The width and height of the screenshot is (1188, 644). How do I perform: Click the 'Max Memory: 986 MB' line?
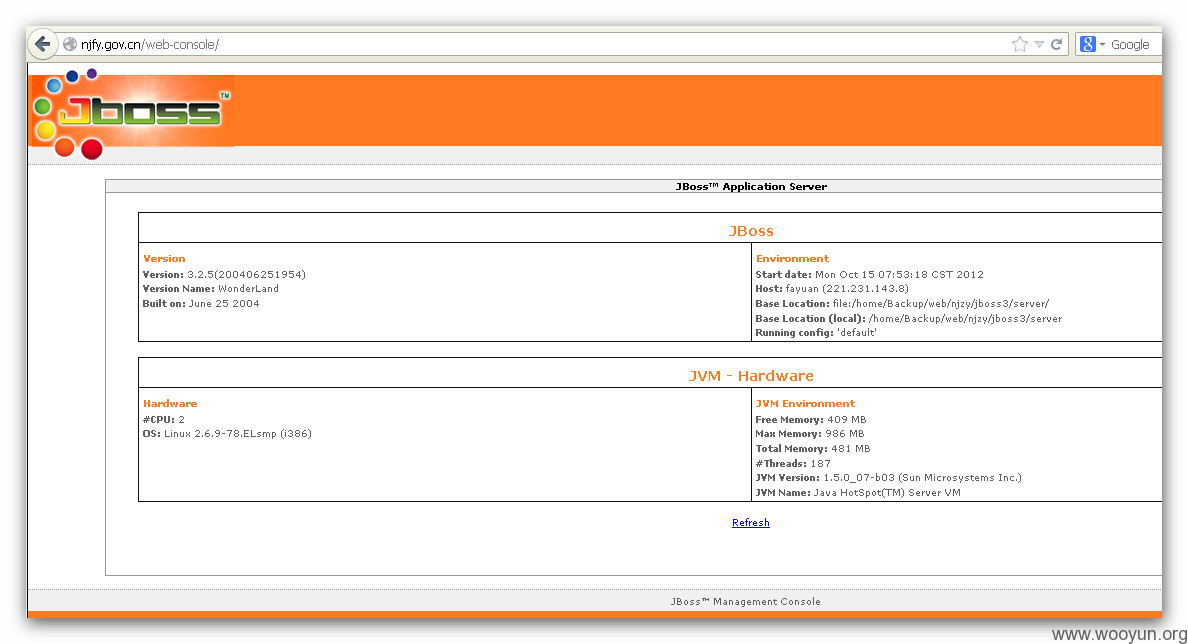(810, 433)
